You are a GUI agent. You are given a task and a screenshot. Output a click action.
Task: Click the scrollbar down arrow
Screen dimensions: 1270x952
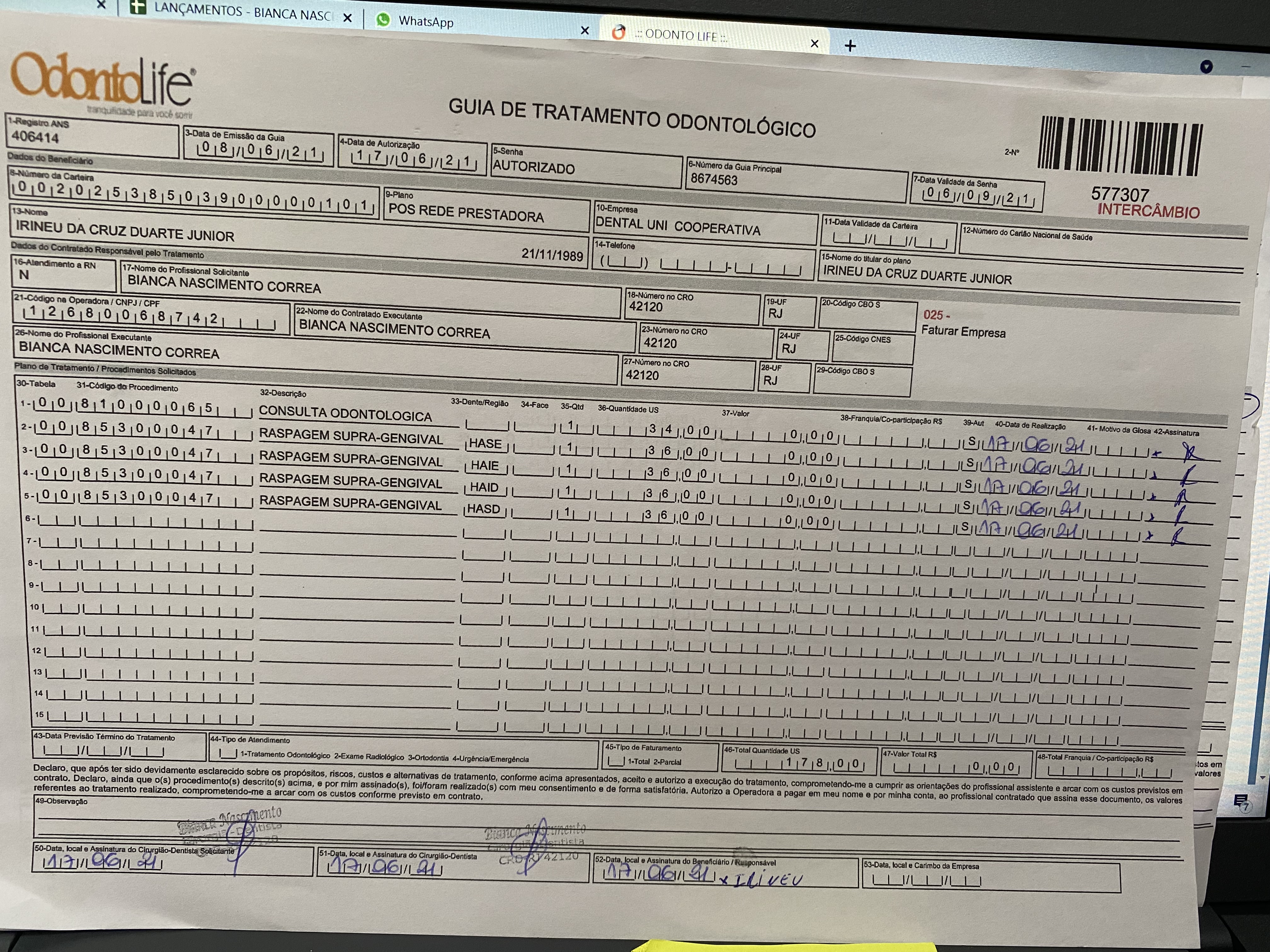tap(1262, 778)
